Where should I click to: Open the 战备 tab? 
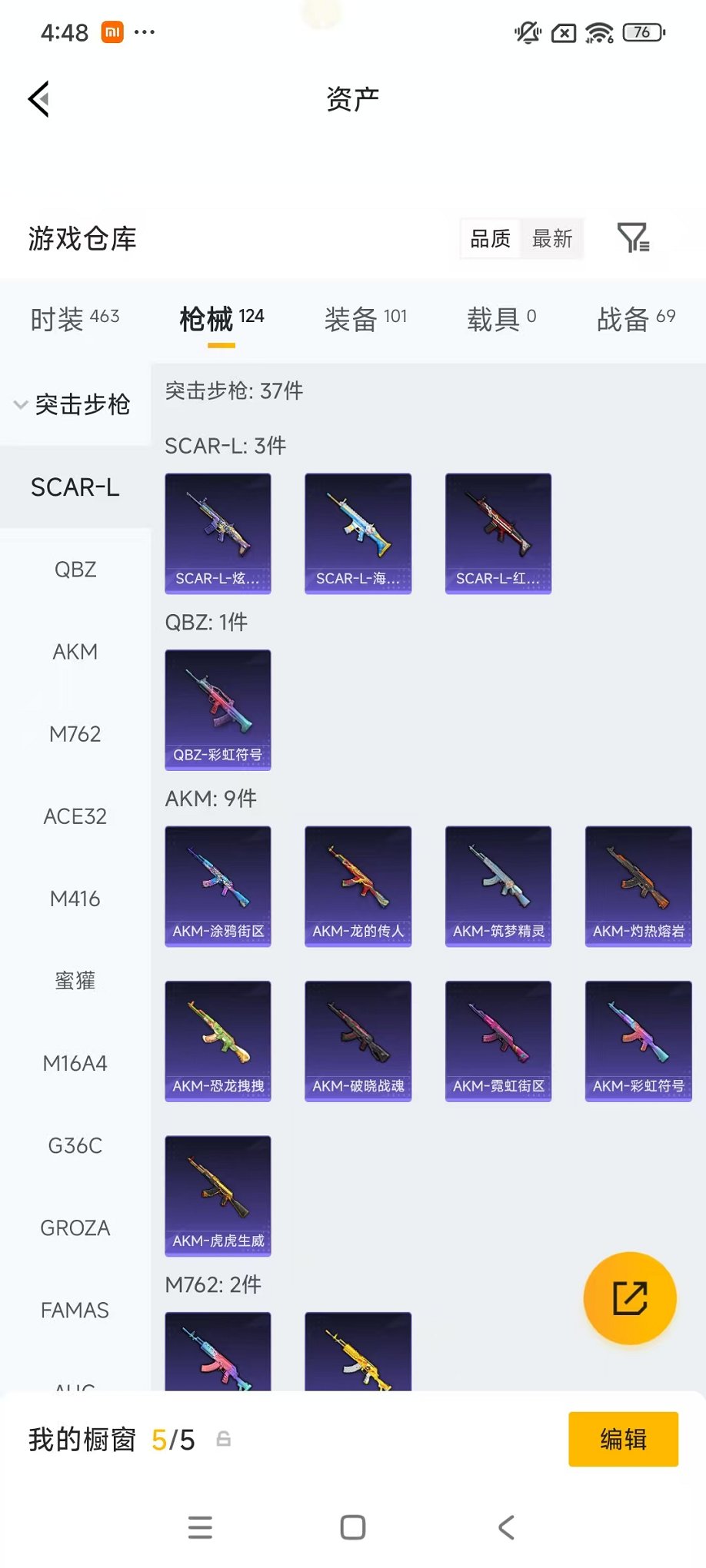tap(636, 319)
